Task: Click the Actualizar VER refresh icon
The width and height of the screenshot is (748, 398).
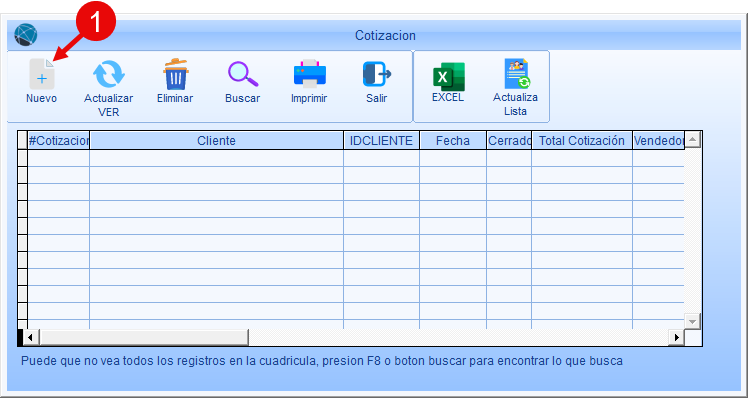Action: (109, 74)
